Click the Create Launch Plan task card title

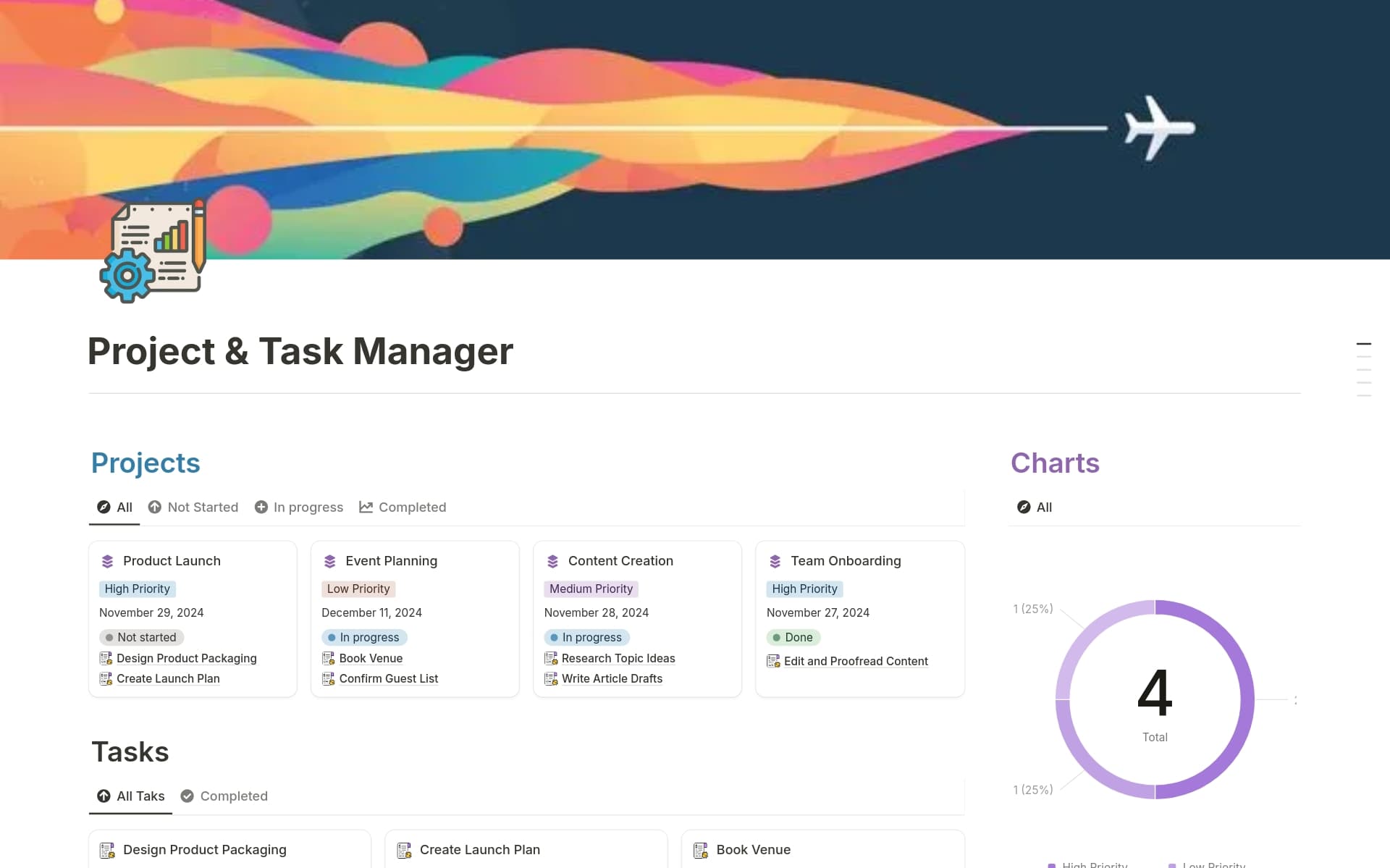tap(480, 849)
